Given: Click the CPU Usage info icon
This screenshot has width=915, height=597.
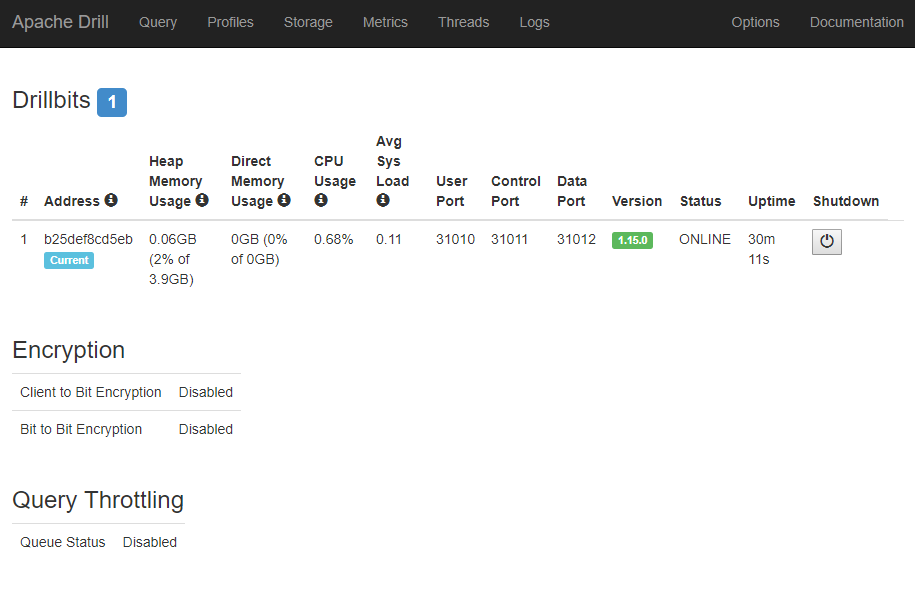Looking at the screenshot, I should point(321,200).
